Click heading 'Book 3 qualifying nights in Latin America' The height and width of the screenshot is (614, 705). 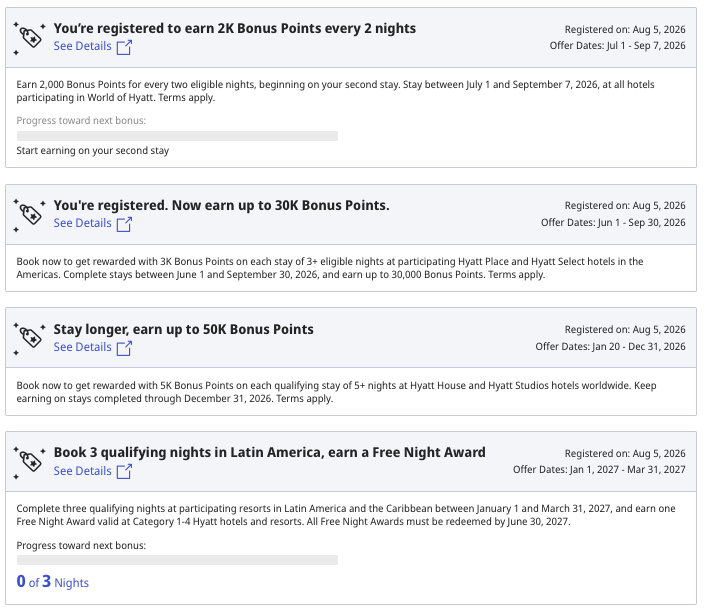click(x=187, y=452)
